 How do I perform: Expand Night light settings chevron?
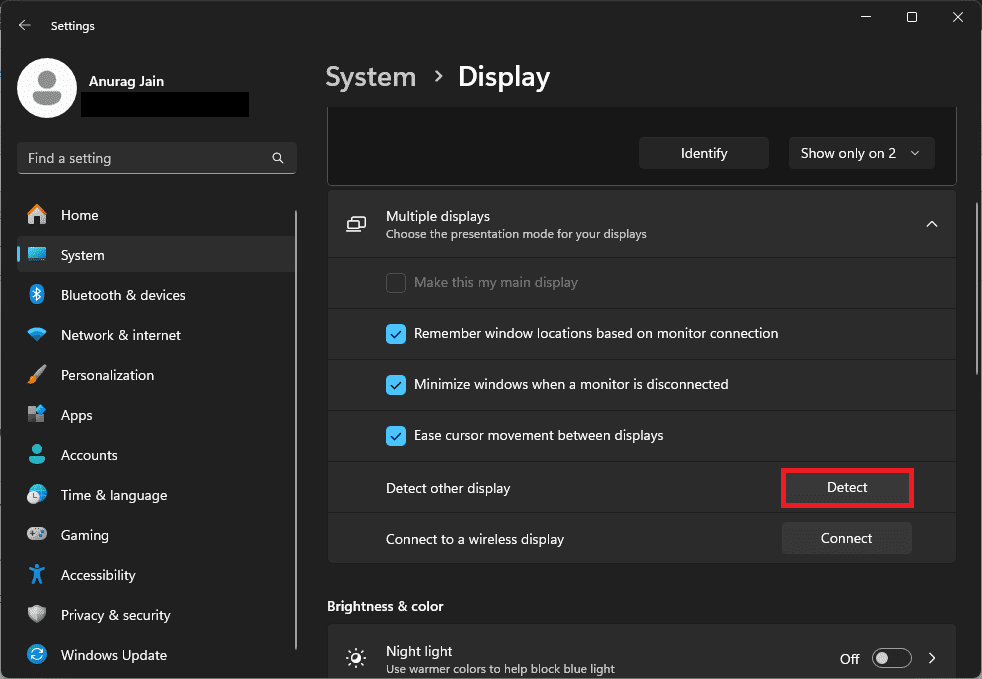pyautogui.click(x=932, y=658)
